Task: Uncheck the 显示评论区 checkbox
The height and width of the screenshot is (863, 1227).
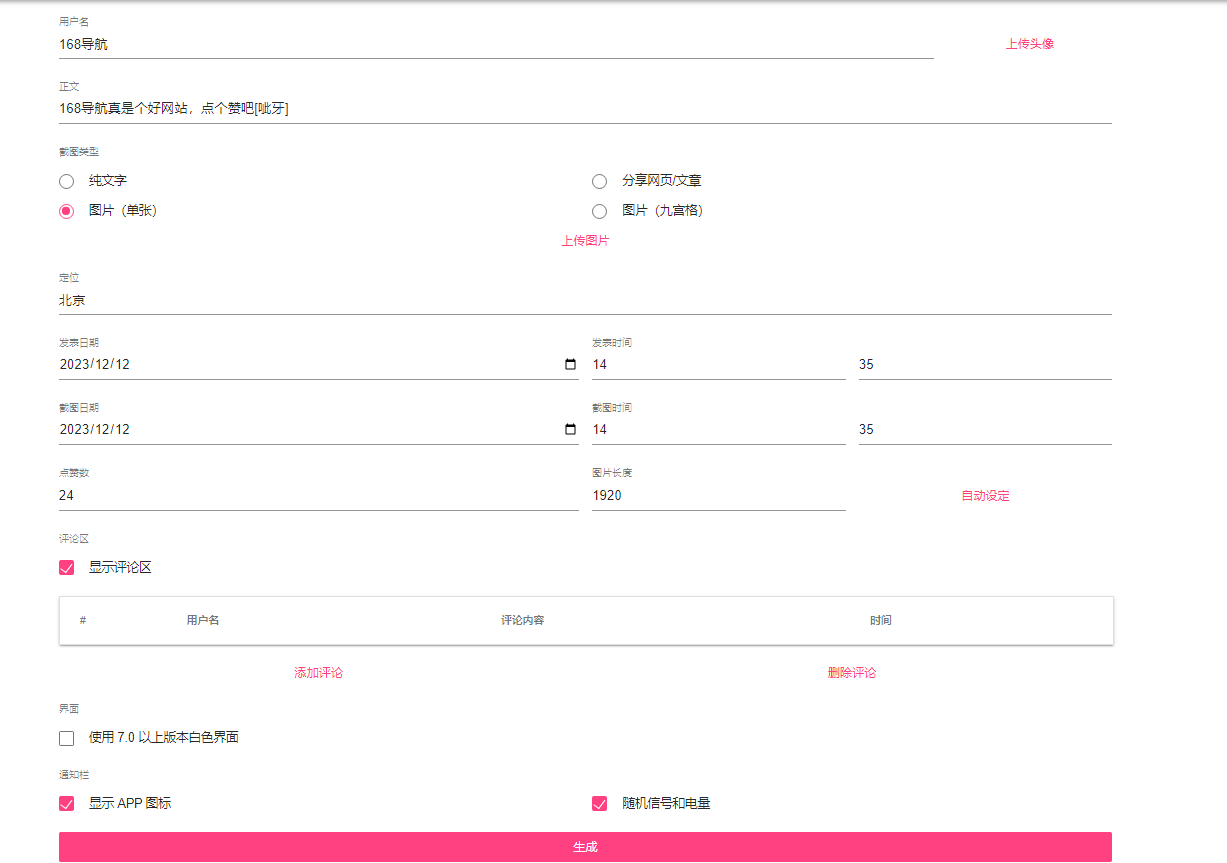Action: pyautogui.click(x=67, y=568)
